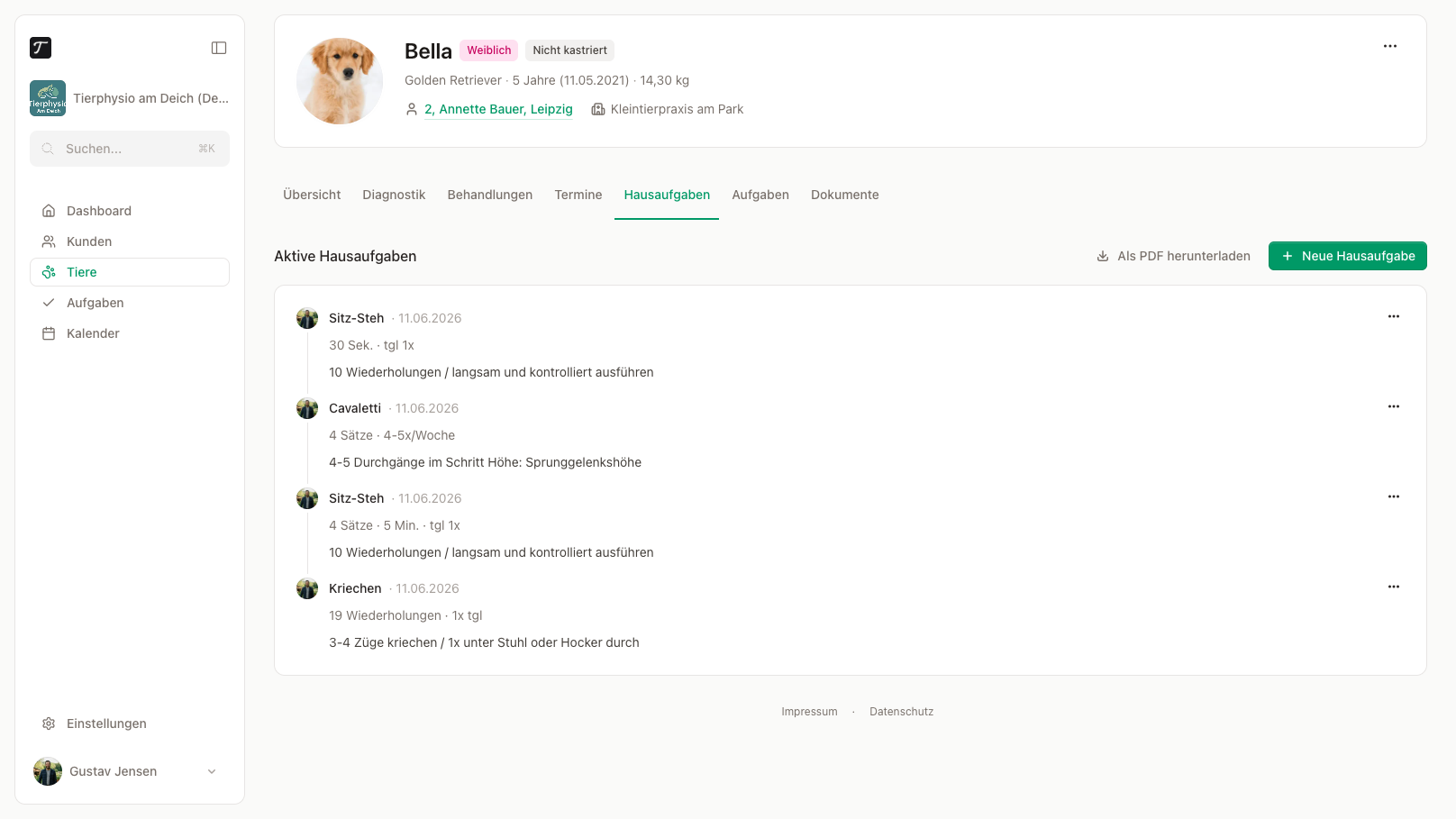Image resolution: width=1456 pixels, height=819 pixels.
Task: Select Tiere in sidebar
Action: (x=130, y=272)
